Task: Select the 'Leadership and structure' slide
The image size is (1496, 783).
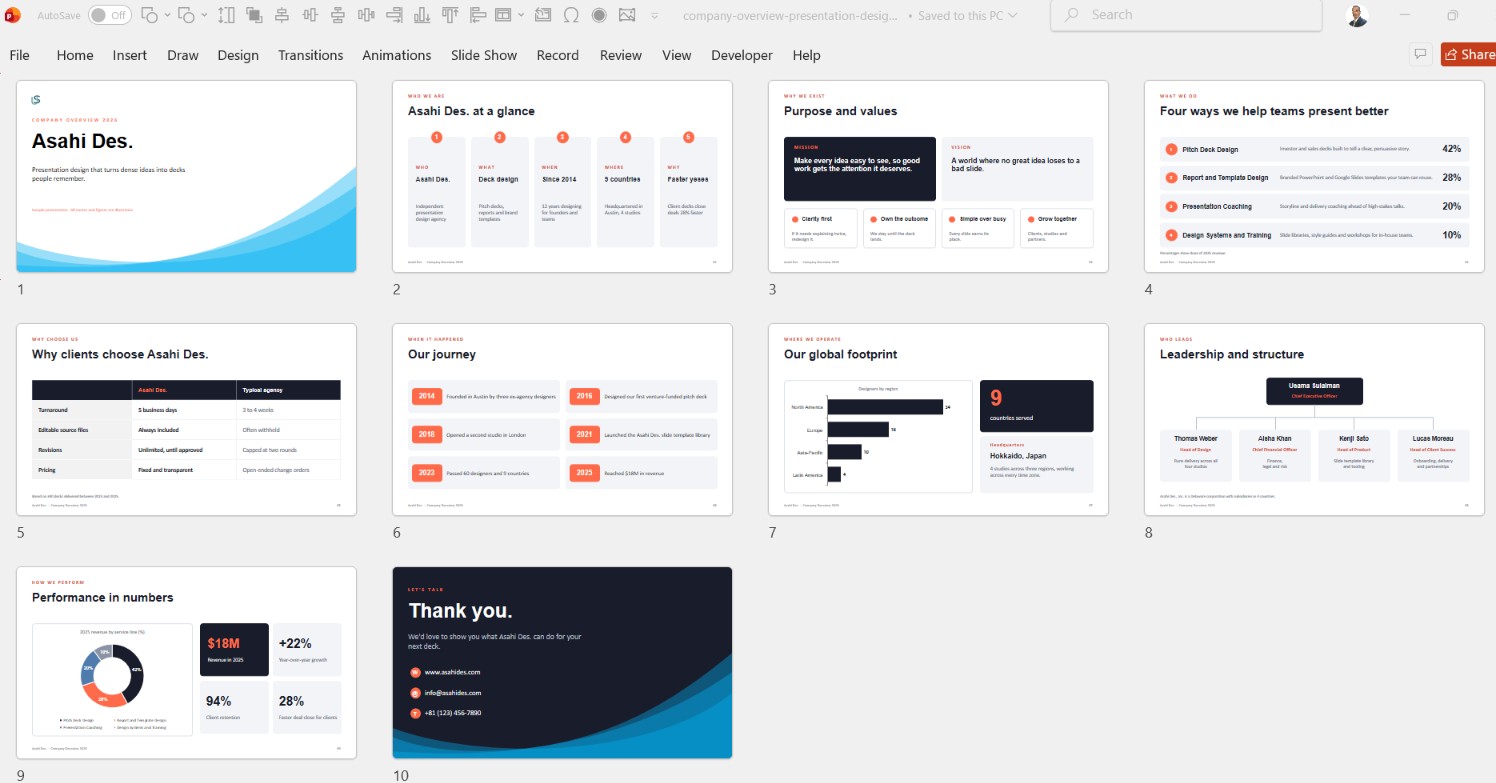Action: pos(1314,419)
